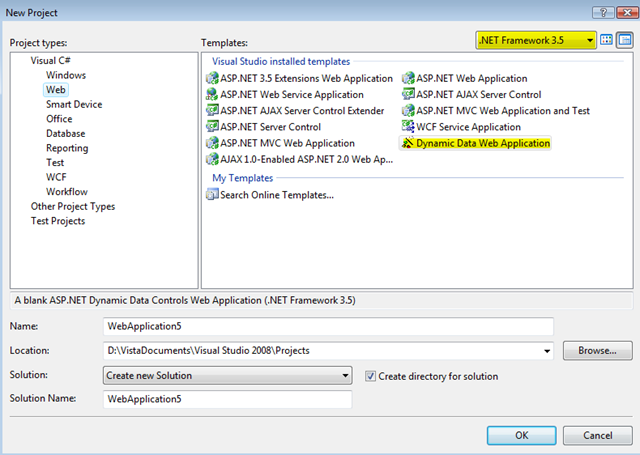Open the help button in title bar
The height and width of the screenshot is (455, 640).
[603, 13]
